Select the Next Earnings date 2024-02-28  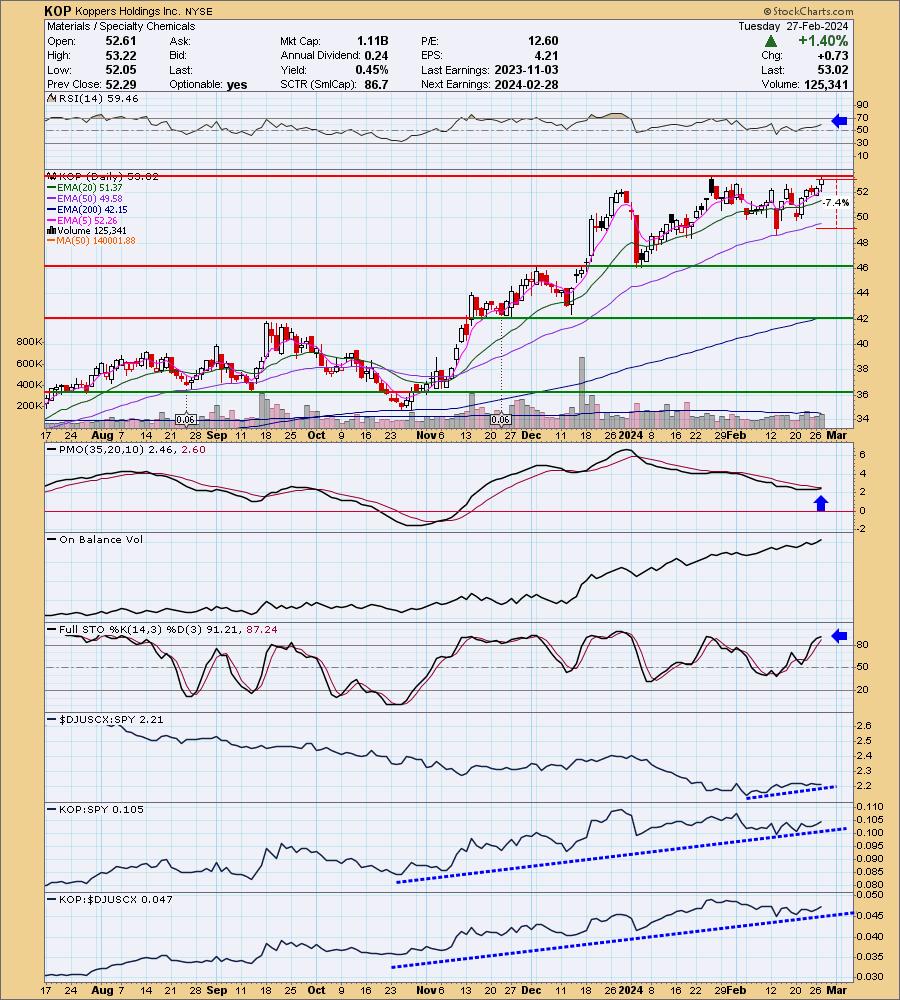coord(526,84)
